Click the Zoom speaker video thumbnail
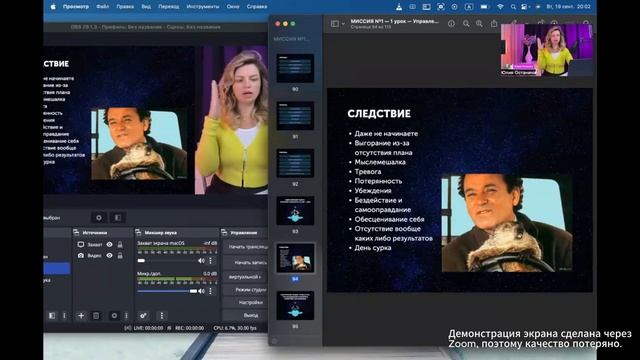640x360 pixels. (547, 50)
